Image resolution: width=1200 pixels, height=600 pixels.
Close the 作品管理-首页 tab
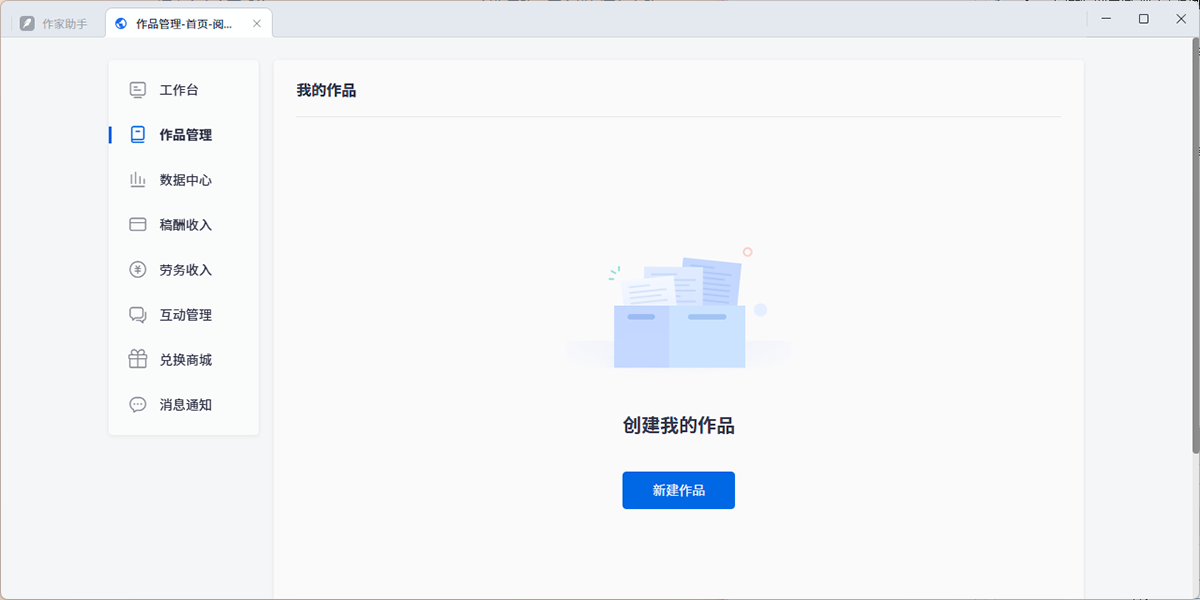tap(257, 23)
